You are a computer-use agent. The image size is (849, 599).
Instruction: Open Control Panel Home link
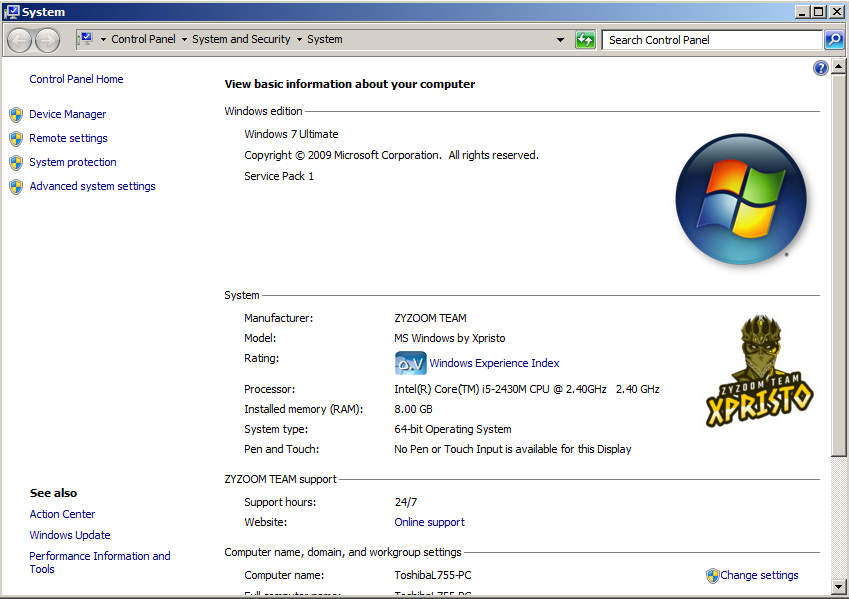(x=76, y=79)
